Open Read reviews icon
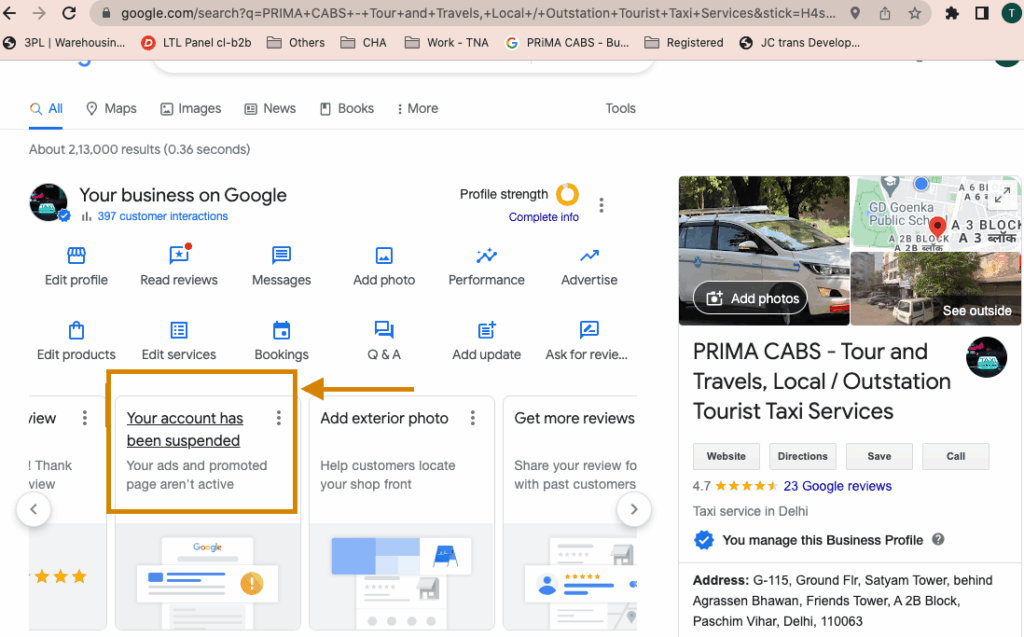 click(179, 256)
